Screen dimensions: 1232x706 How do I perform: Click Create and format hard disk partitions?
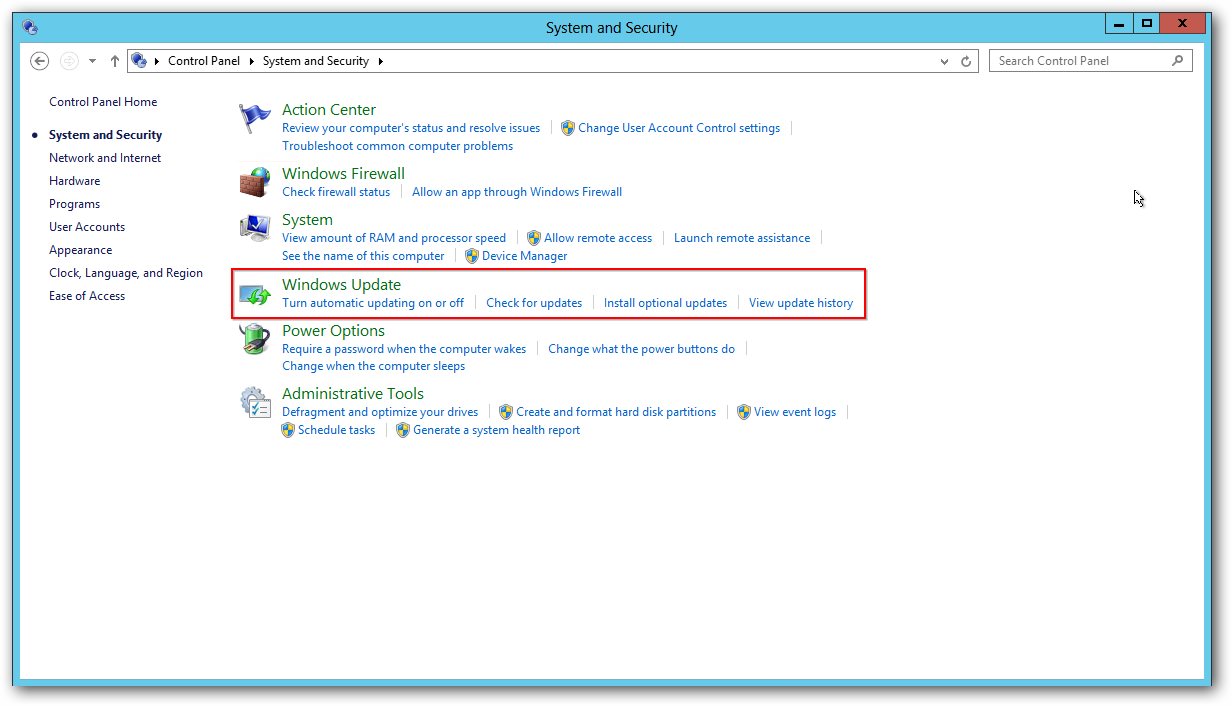616,412
